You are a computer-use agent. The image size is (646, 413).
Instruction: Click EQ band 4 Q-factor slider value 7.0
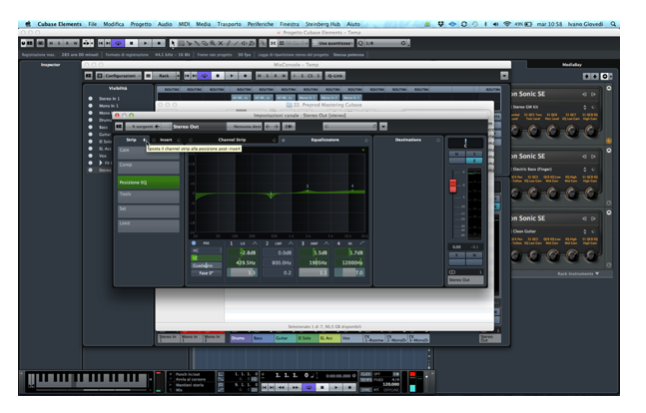point(349,272)
